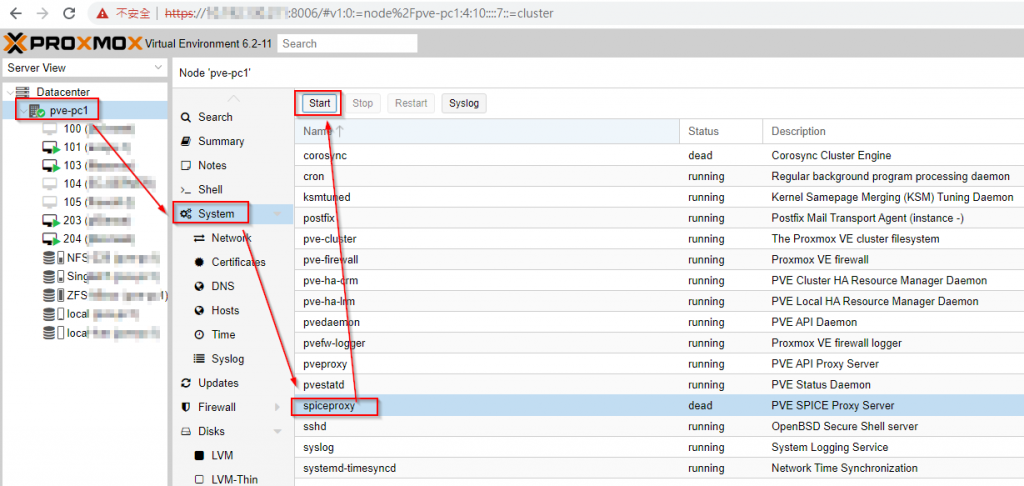This screenshot has height=486, width=1024.
Task: Select the pve-cluster service row
Action: pos(659,238)
